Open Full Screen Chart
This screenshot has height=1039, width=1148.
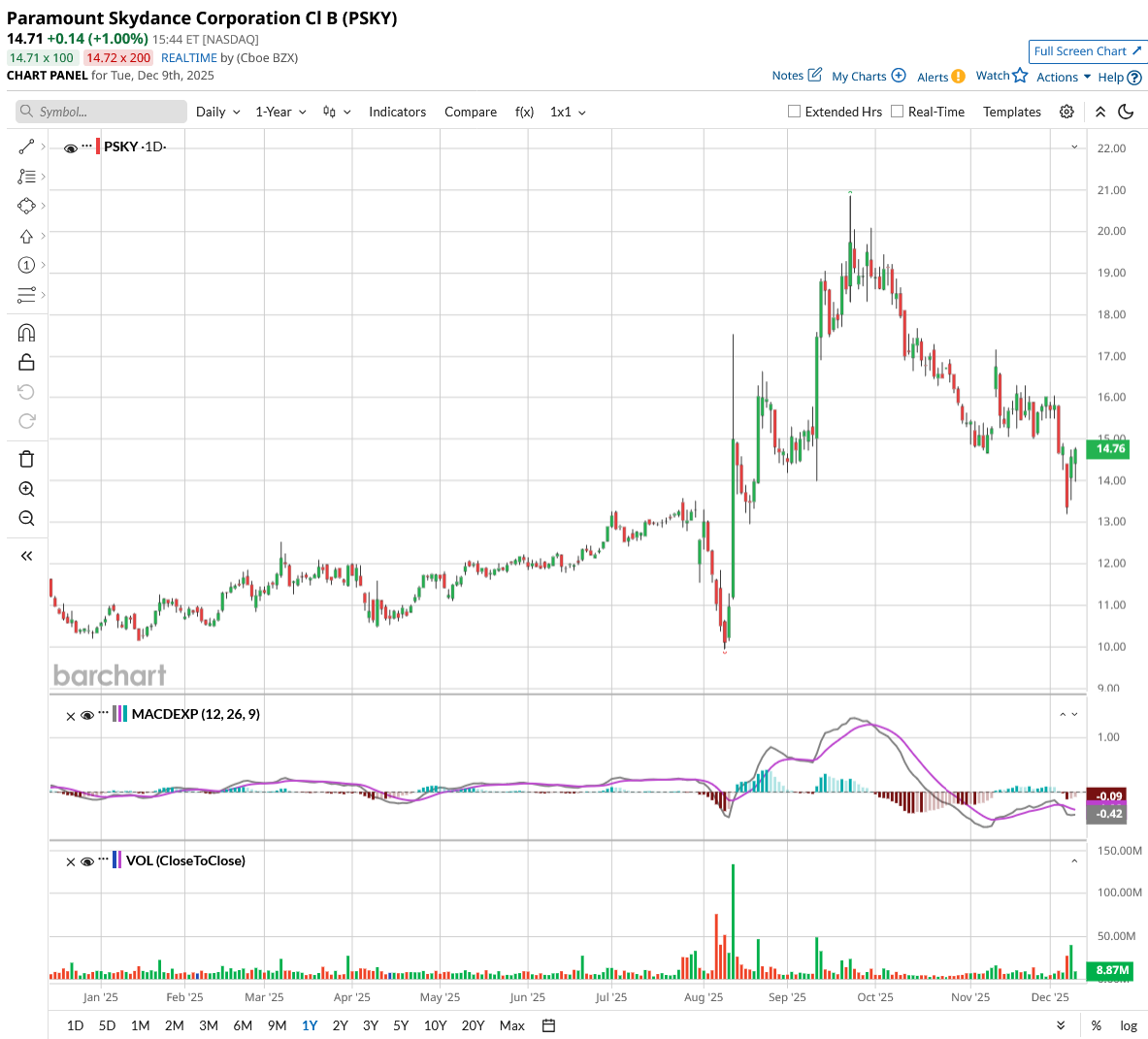(x=1087, y=51)
